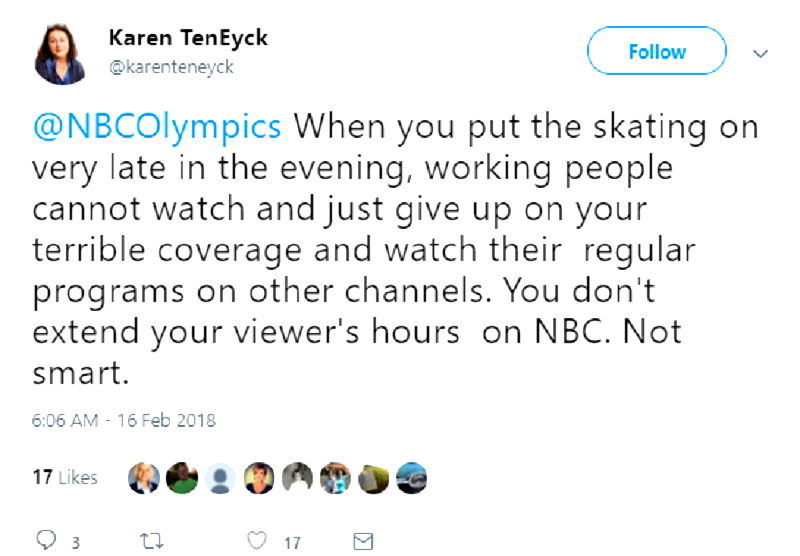Click the reply speech bubble icon

pos(45,541)
